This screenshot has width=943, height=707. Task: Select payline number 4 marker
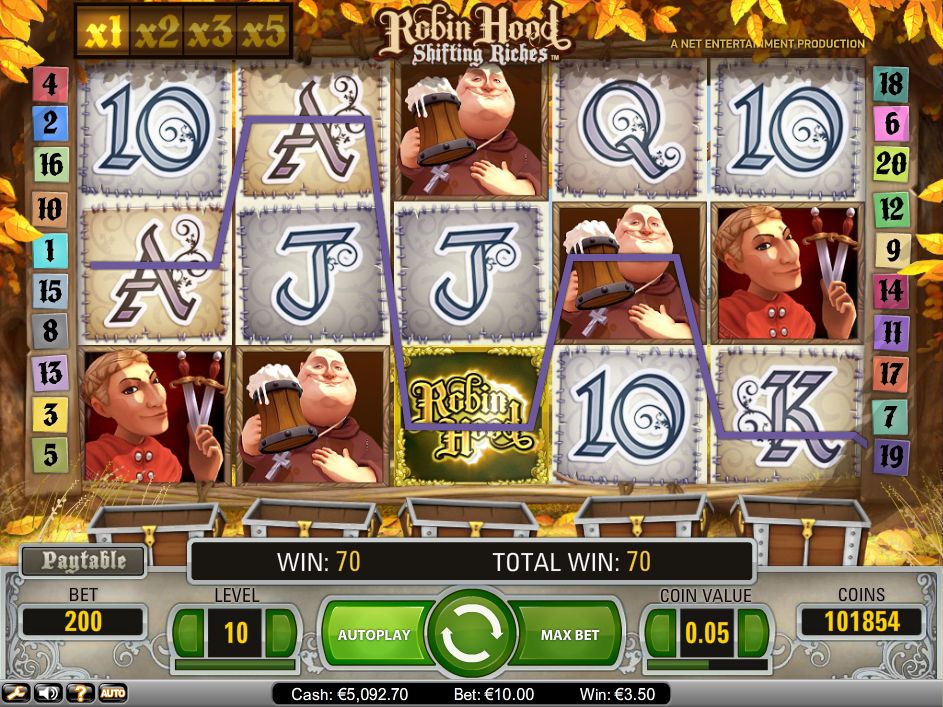tap(50, 84)
